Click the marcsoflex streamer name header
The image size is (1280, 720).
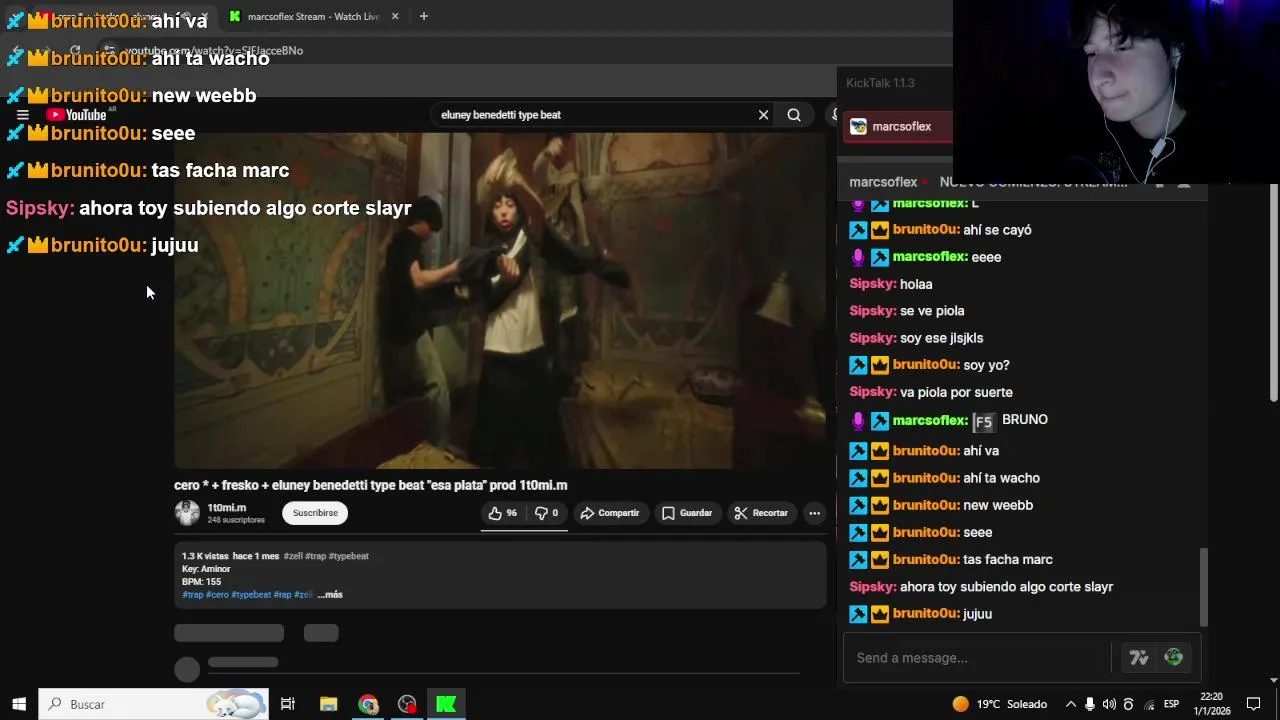click(x=883, y=182)
